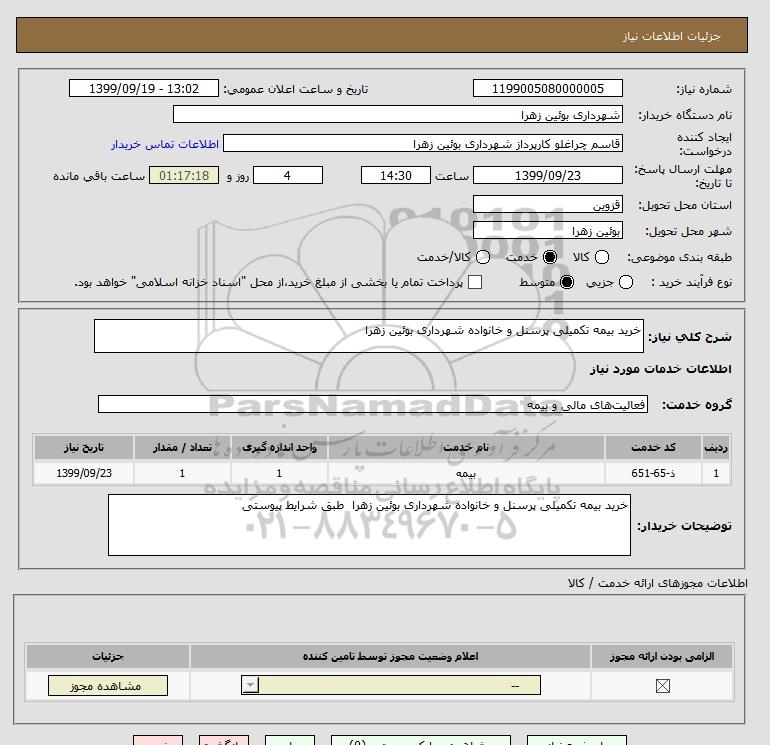This screenshot has height=745, width=770.
Task: Open اطلاعات تماس خریدار link
Action: click(x=165, y=144)
